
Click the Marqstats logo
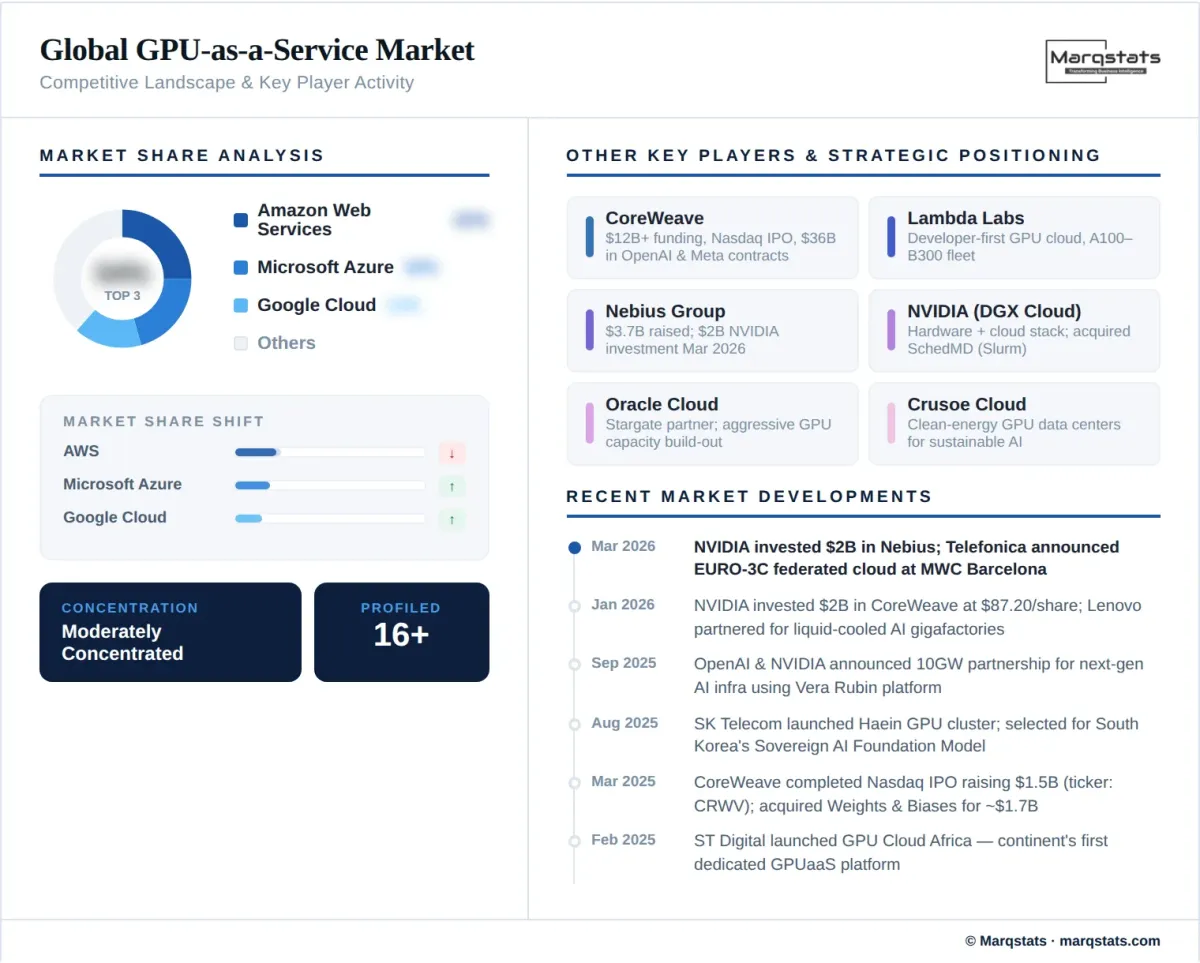click(x=1103, y=60)
